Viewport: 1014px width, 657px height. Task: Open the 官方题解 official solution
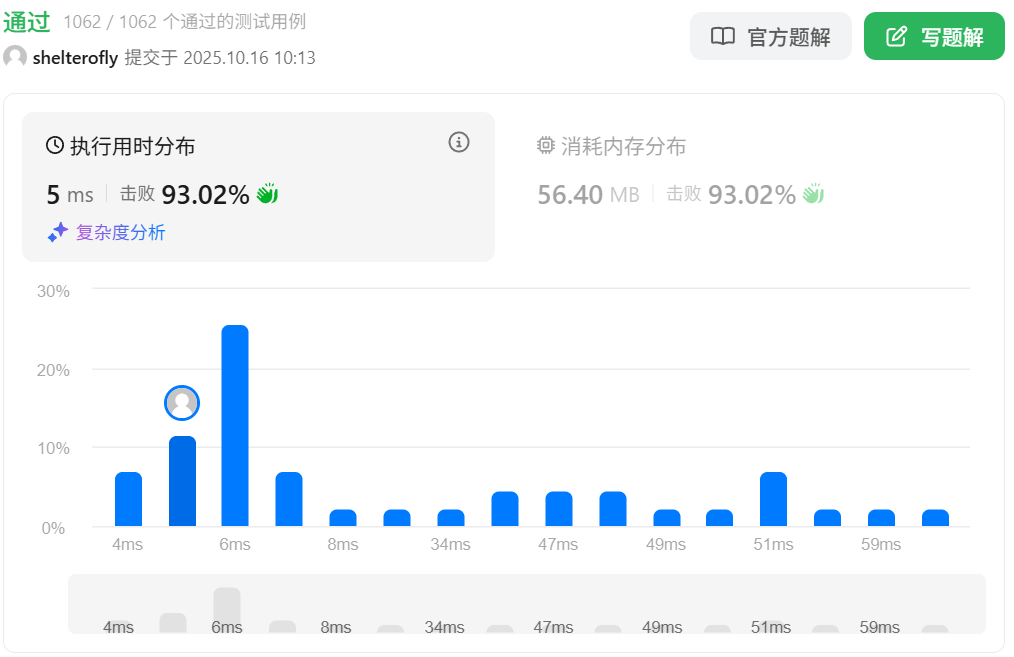(770, 37)
